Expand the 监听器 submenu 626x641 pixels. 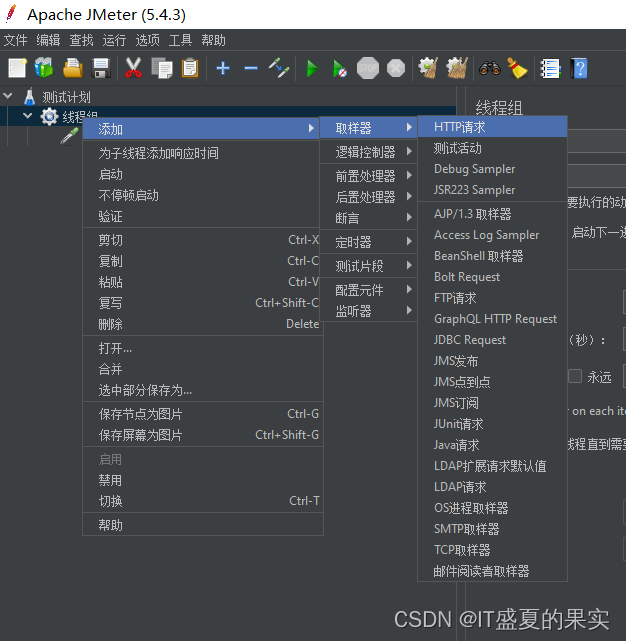pos(368,311)
